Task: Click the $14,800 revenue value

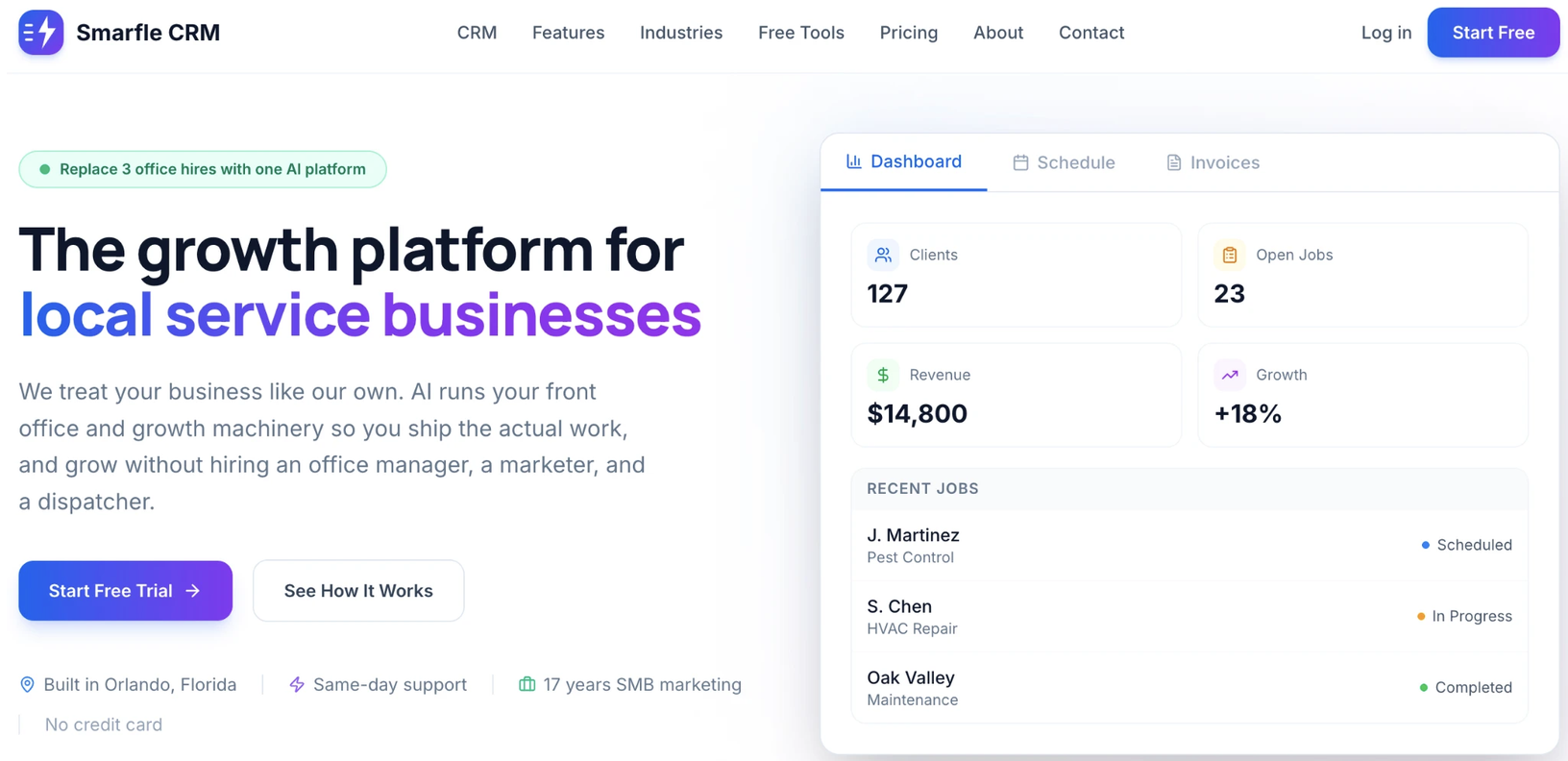Action: point(917,414)
